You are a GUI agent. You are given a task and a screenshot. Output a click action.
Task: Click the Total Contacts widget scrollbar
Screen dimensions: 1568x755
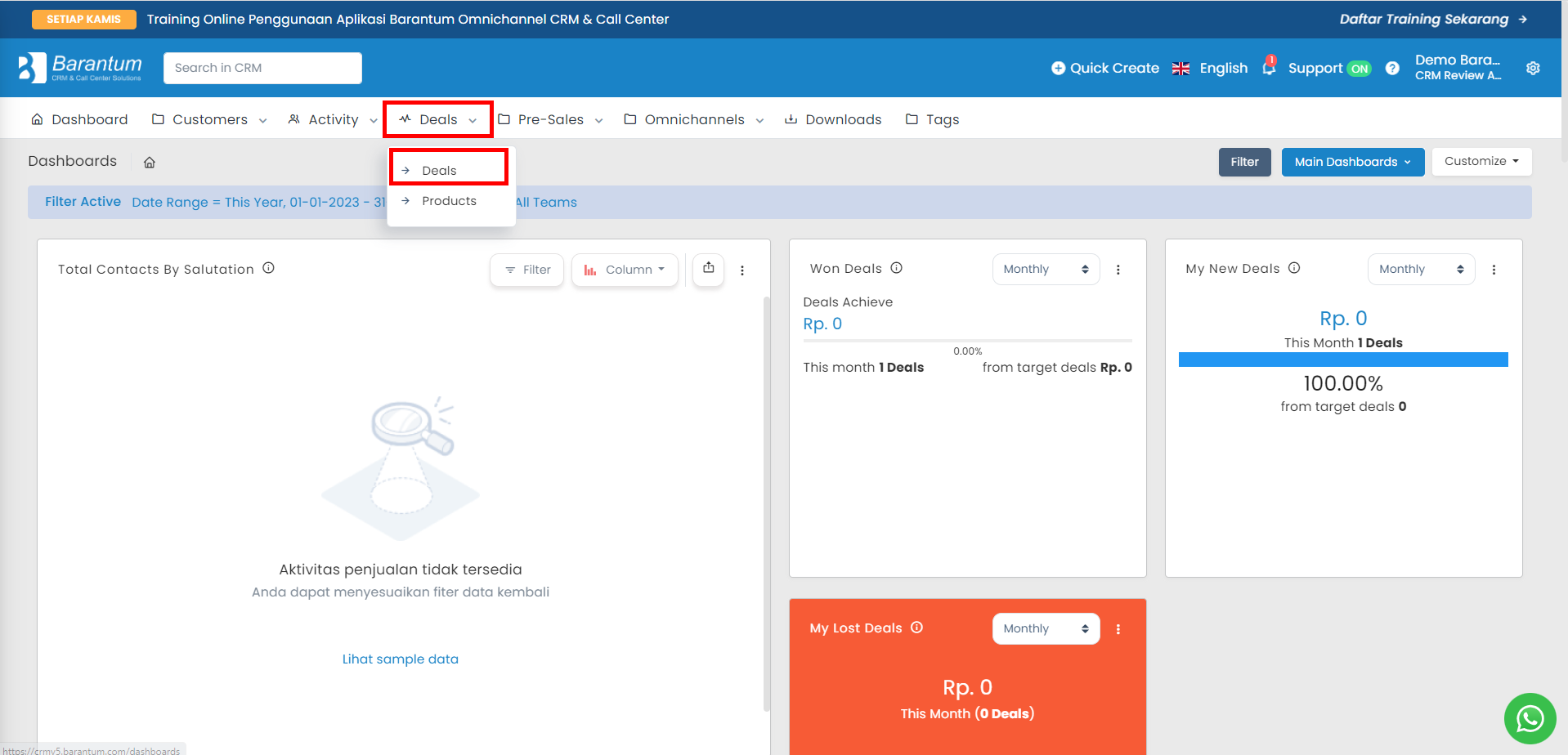(766, 504)
